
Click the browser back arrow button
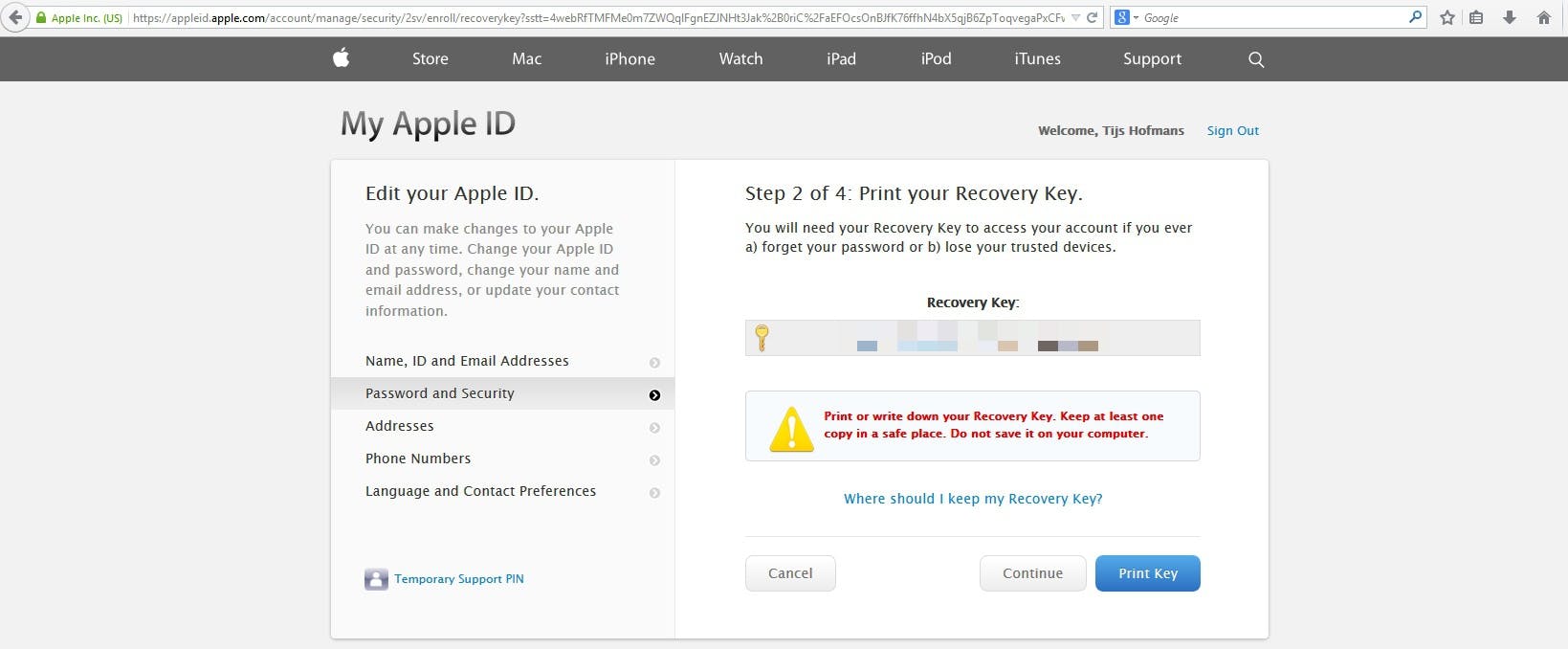[15, 17]
